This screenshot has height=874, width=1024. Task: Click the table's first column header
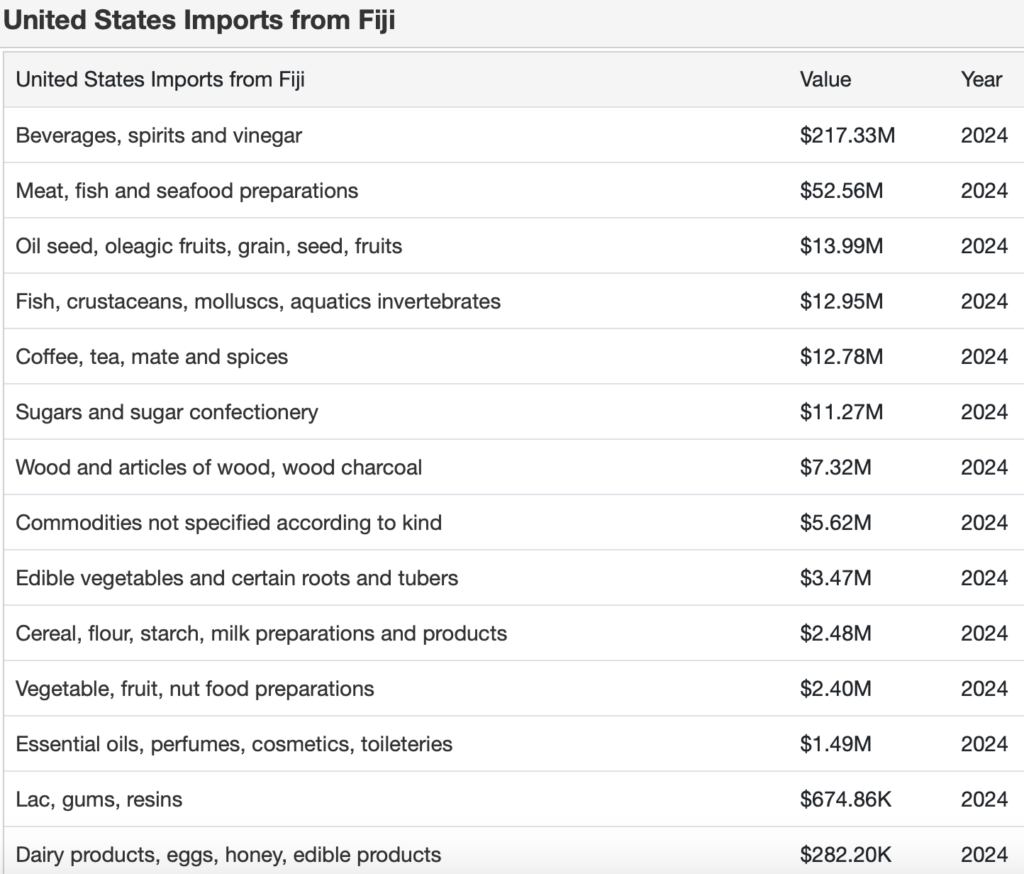pyautogui.click(x=160, y=80)
